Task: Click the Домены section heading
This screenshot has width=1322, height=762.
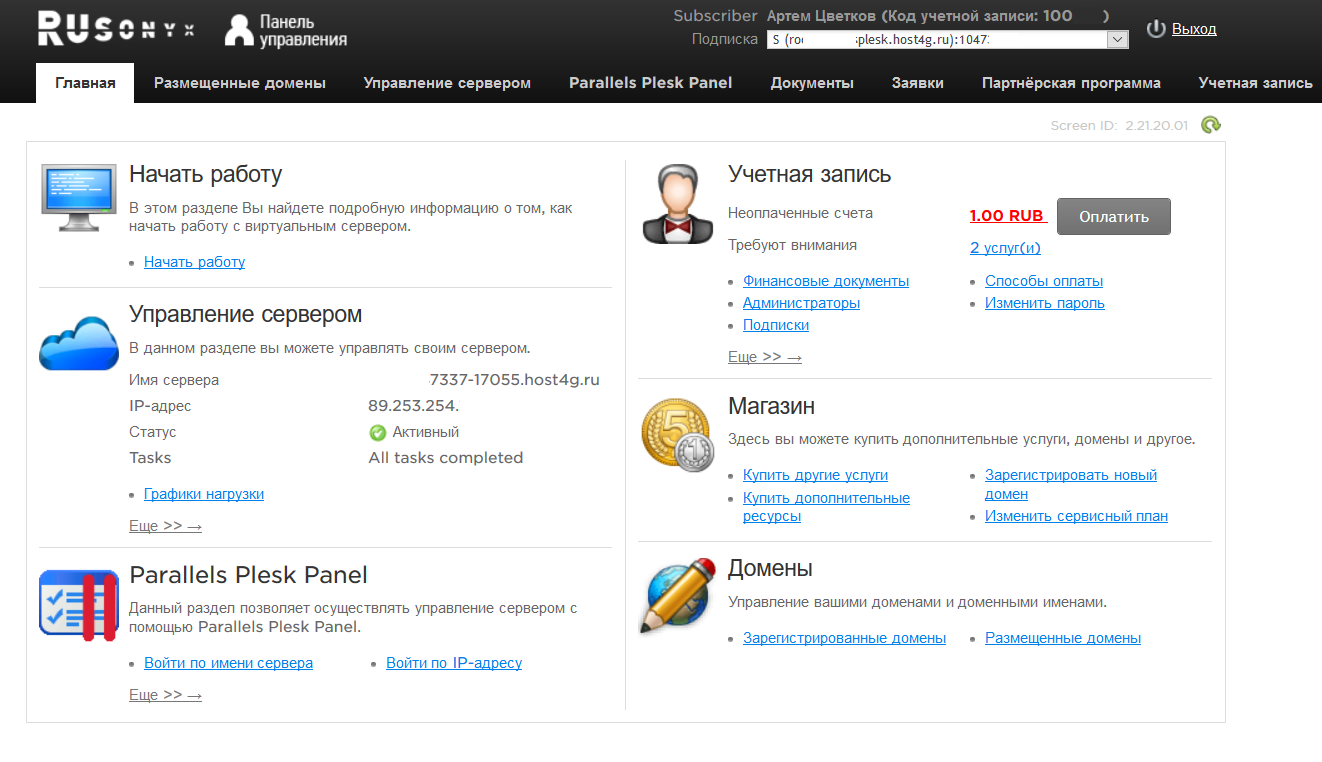Action: [x=770, y=569]
